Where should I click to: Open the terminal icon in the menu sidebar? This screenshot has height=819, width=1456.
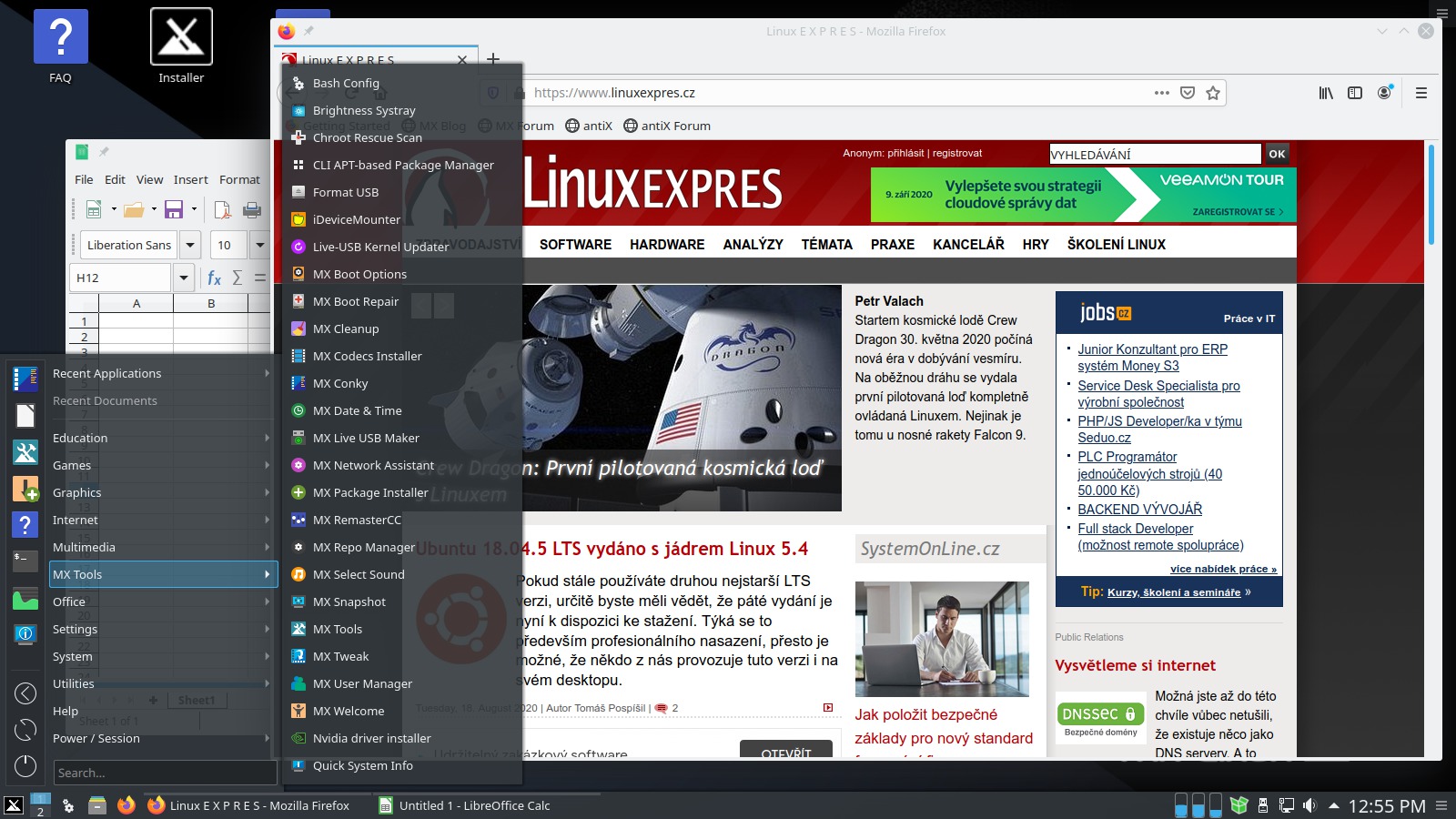(x=25, y=560)
